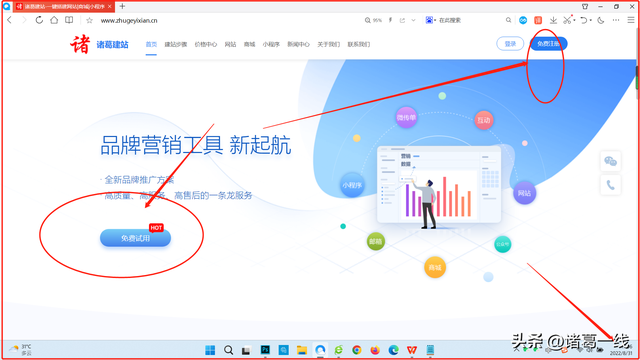Open the blue round extension icon

[x=523, y=20]
